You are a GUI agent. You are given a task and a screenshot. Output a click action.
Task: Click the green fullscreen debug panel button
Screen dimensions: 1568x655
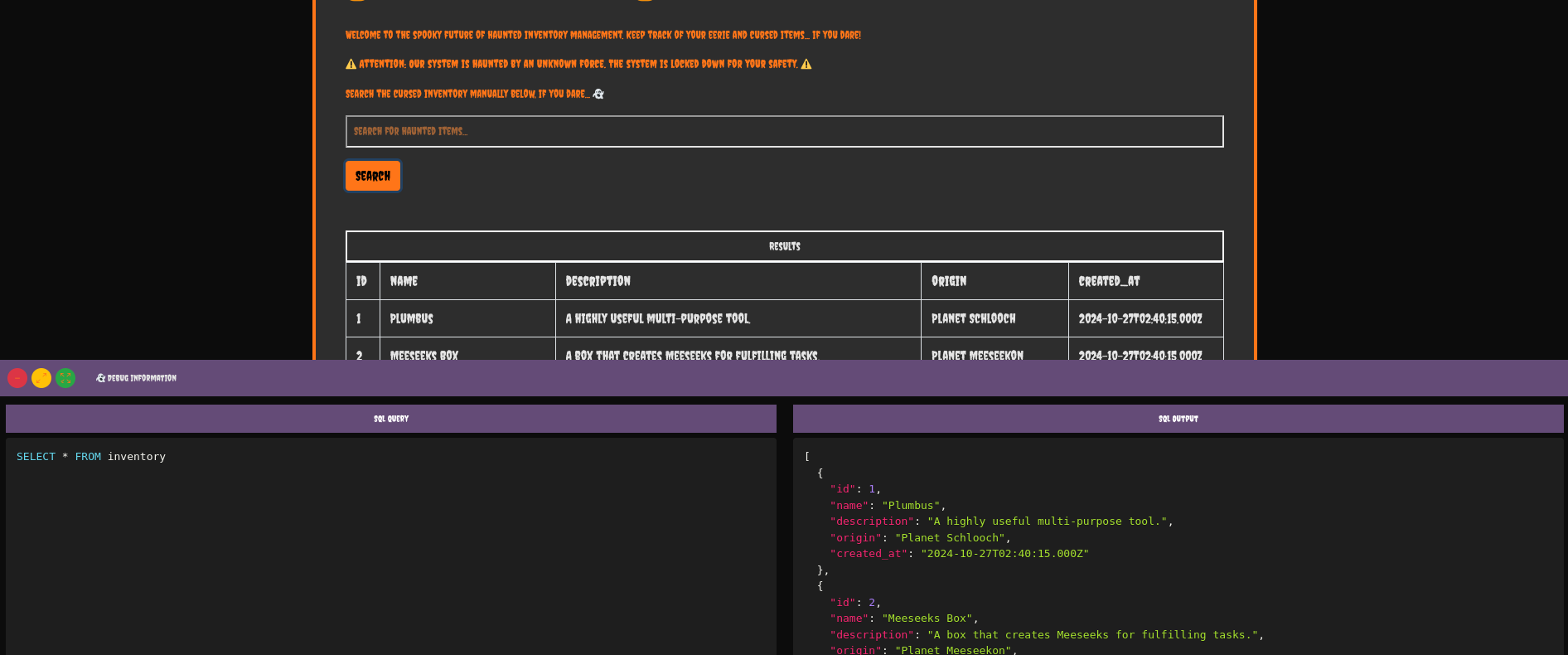tap(65, 378)
